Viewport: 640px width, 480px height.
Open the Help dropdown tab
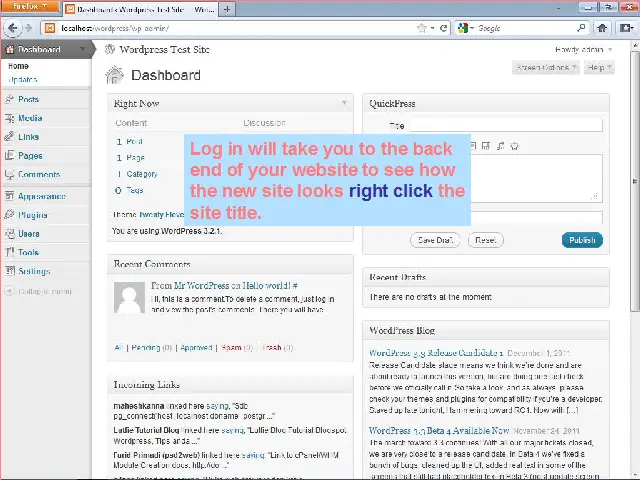point(599,67)
